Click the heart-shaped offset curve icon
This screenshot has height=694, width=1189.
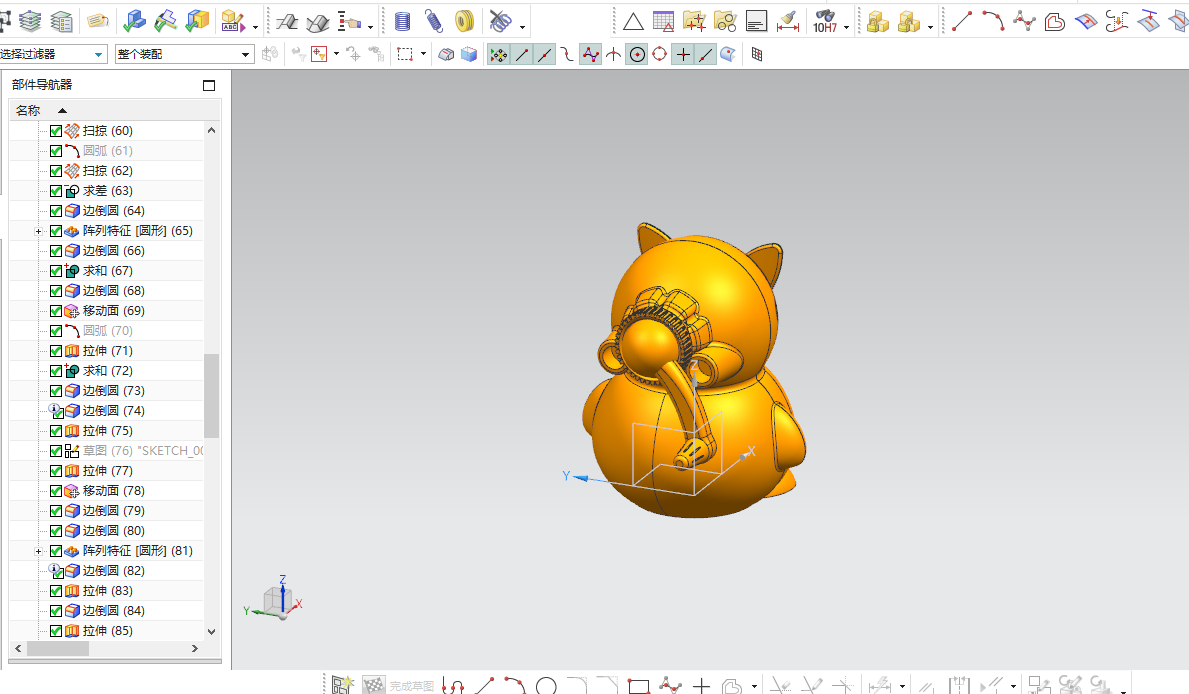click(1055, 22)
